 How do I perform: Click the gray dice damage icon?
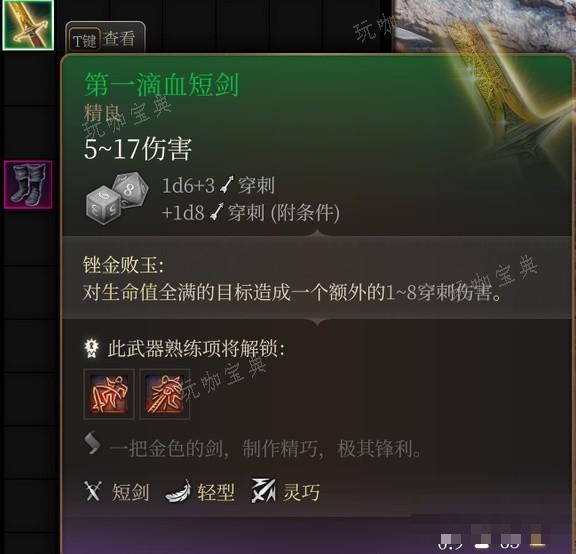coord(117,198)
